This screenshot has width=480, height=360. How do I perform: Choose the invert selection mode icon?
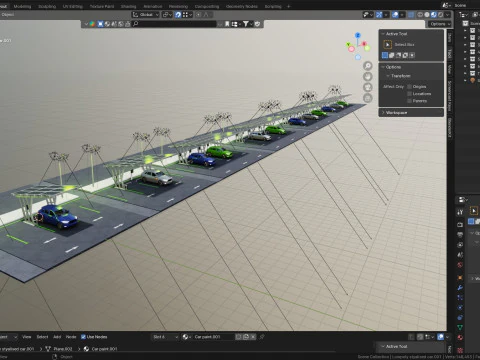(x=405, y=55)
